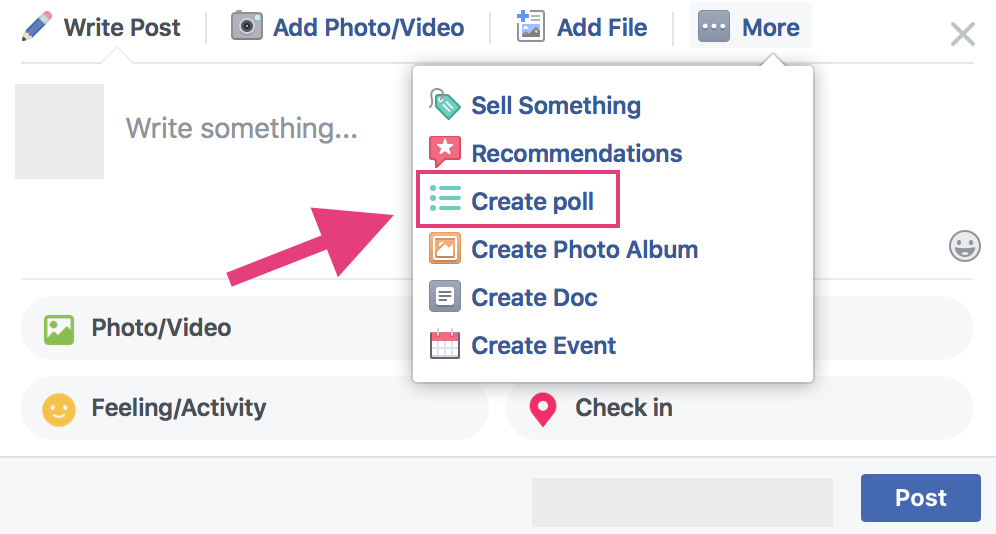Click the Add File document icon
This screenshot has width=996, height=534.
530,27
